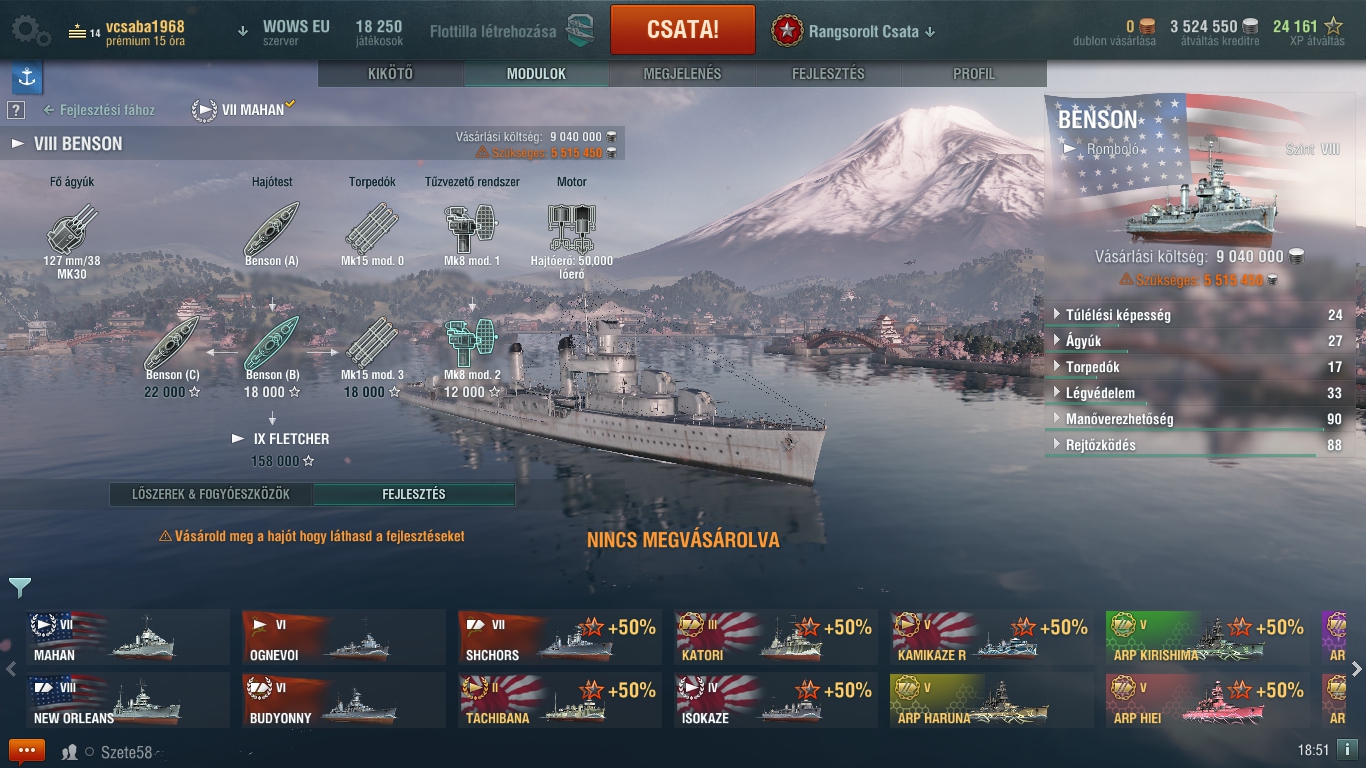Expand the Rejtőzködés parameter row
The image size is (1366, 768).
click(1200, 445)
